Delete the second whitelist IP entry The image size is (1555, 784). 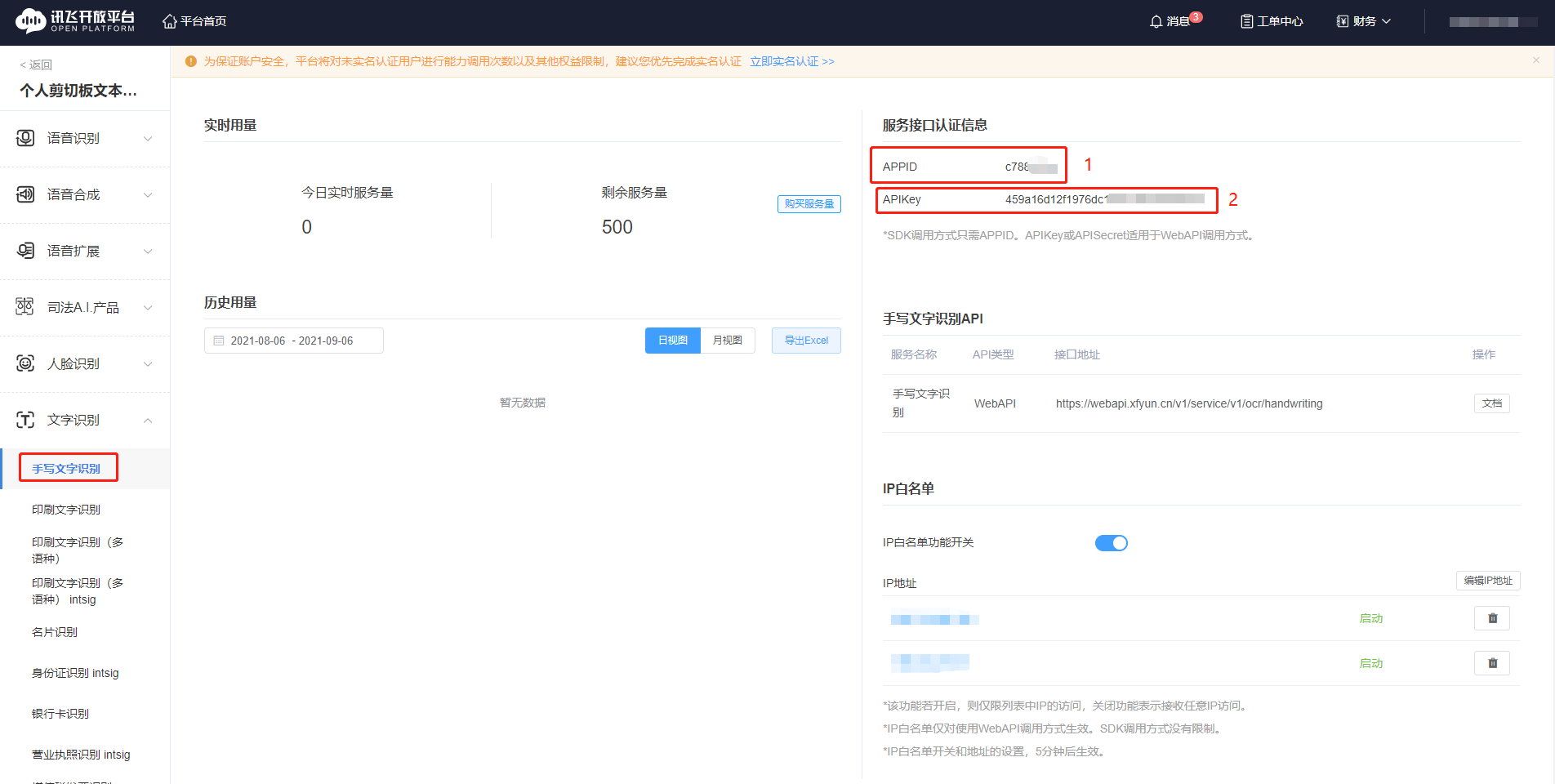[1491, 662]
